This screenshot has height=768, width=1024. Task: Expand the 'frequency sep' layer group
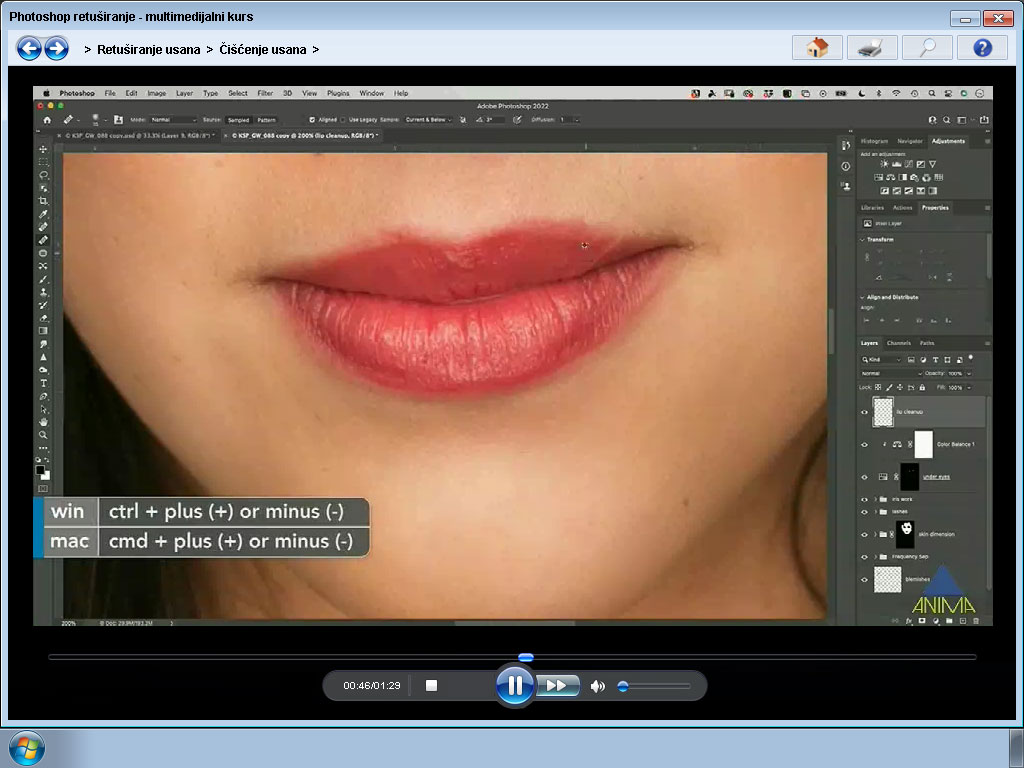click(876, 557)
